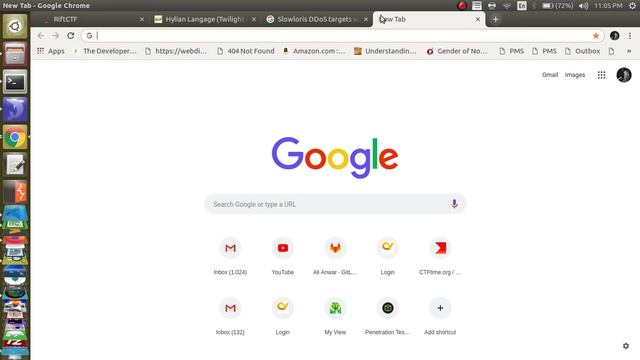Show hidden bookmarks with the overflow chevron
Screen dimensions: 640x360
(629, 51)
